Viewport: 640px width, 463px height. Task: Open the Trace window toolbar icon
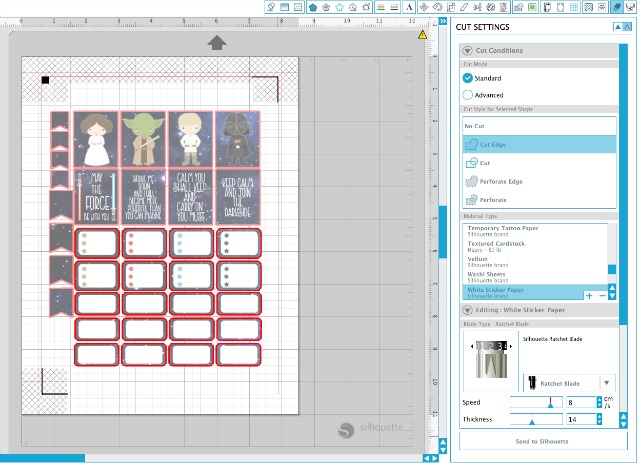[532, 7]
